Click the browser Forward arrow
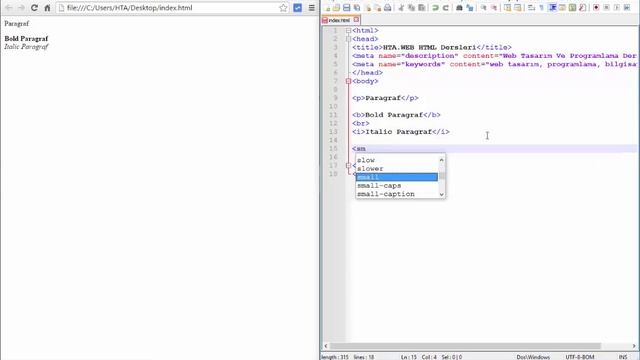Screen dimensions: 640x360 pyautogui.click(x=21, y=8)
